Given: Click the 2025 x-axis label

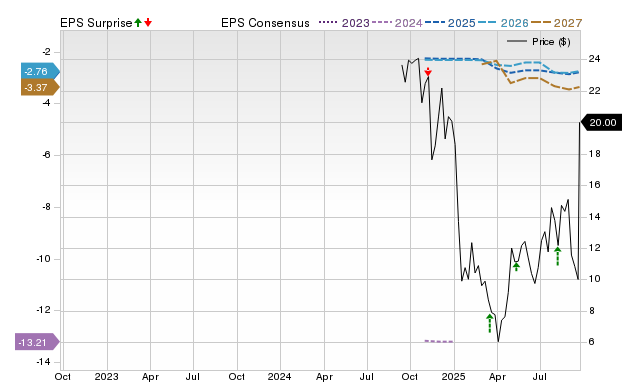Looking at the screenshot, I should [453, 376].
